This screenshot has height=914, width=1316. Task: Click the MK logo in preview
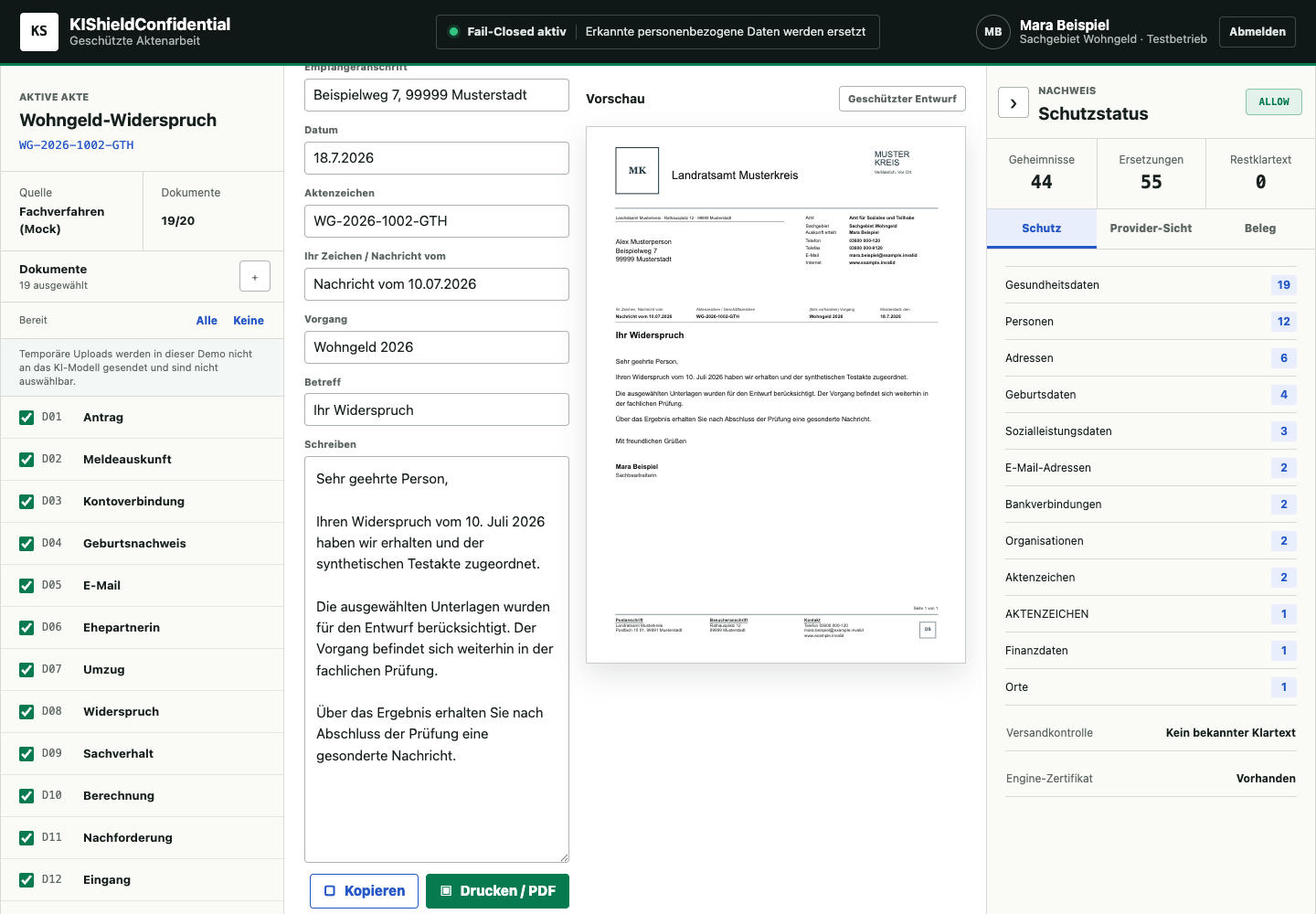[x=637, y=171]
